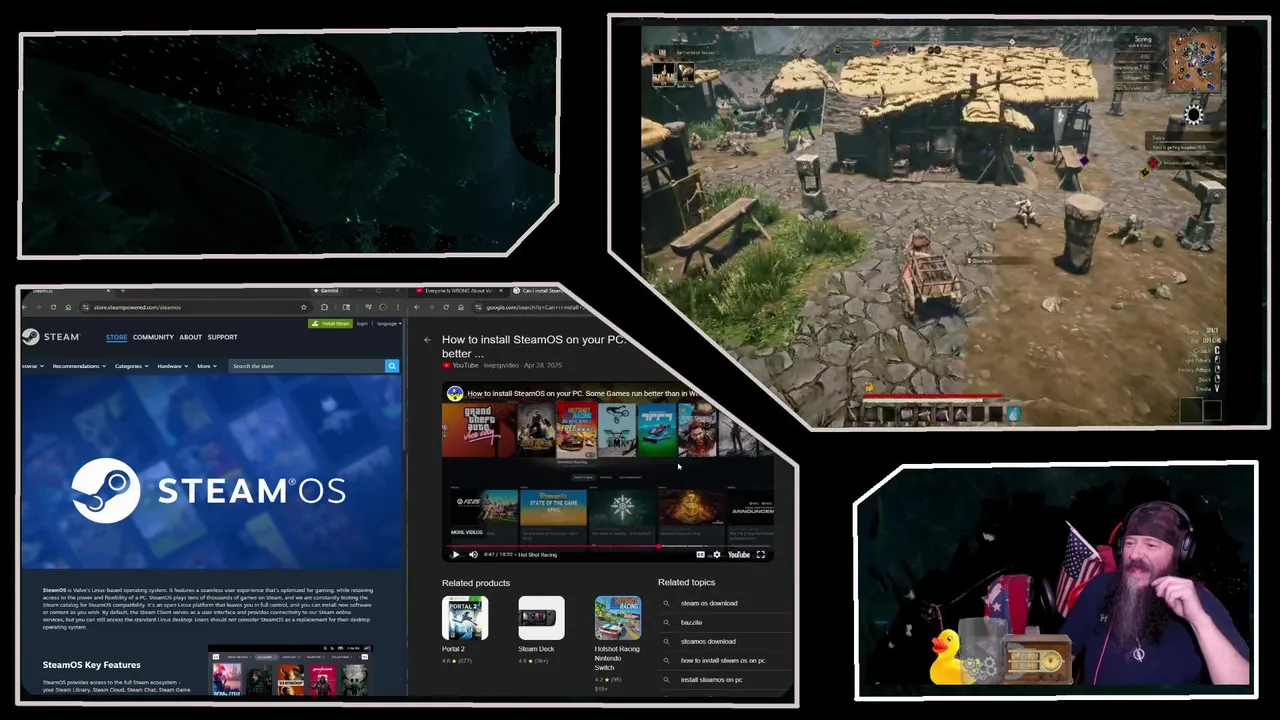Click the green Install Steam button
This screenshot has width=1280, height=720.
(331, 324)
